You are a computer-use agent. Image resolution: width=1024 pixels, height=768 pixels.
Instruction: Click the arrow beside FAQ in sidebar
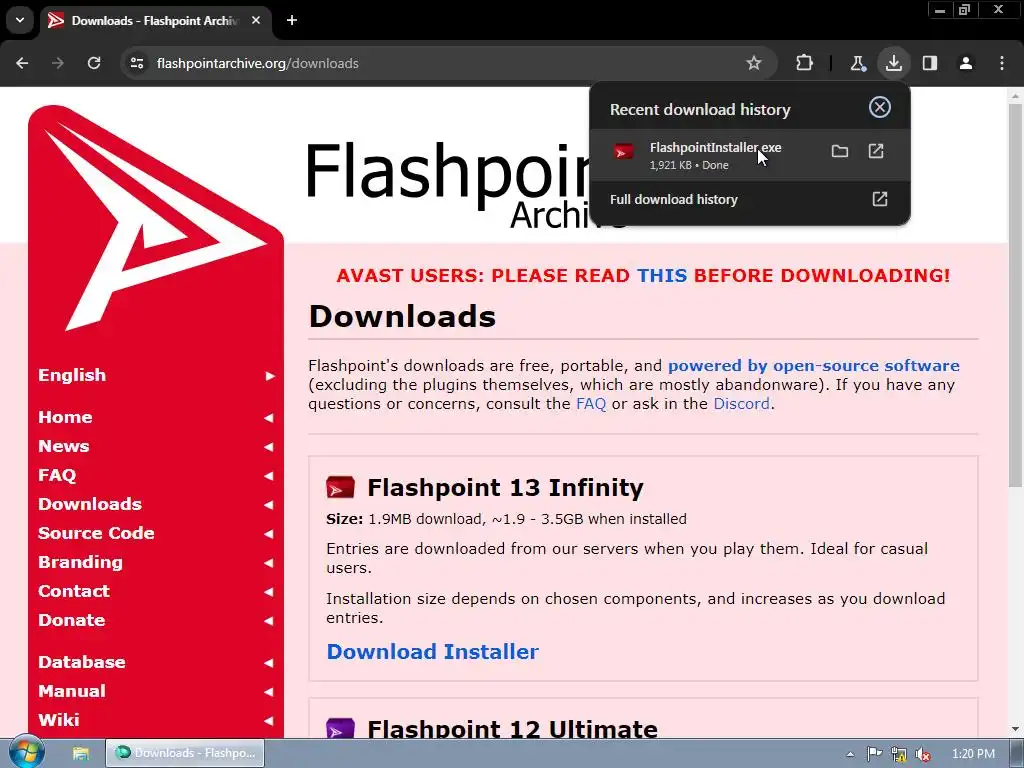[268, 476]
